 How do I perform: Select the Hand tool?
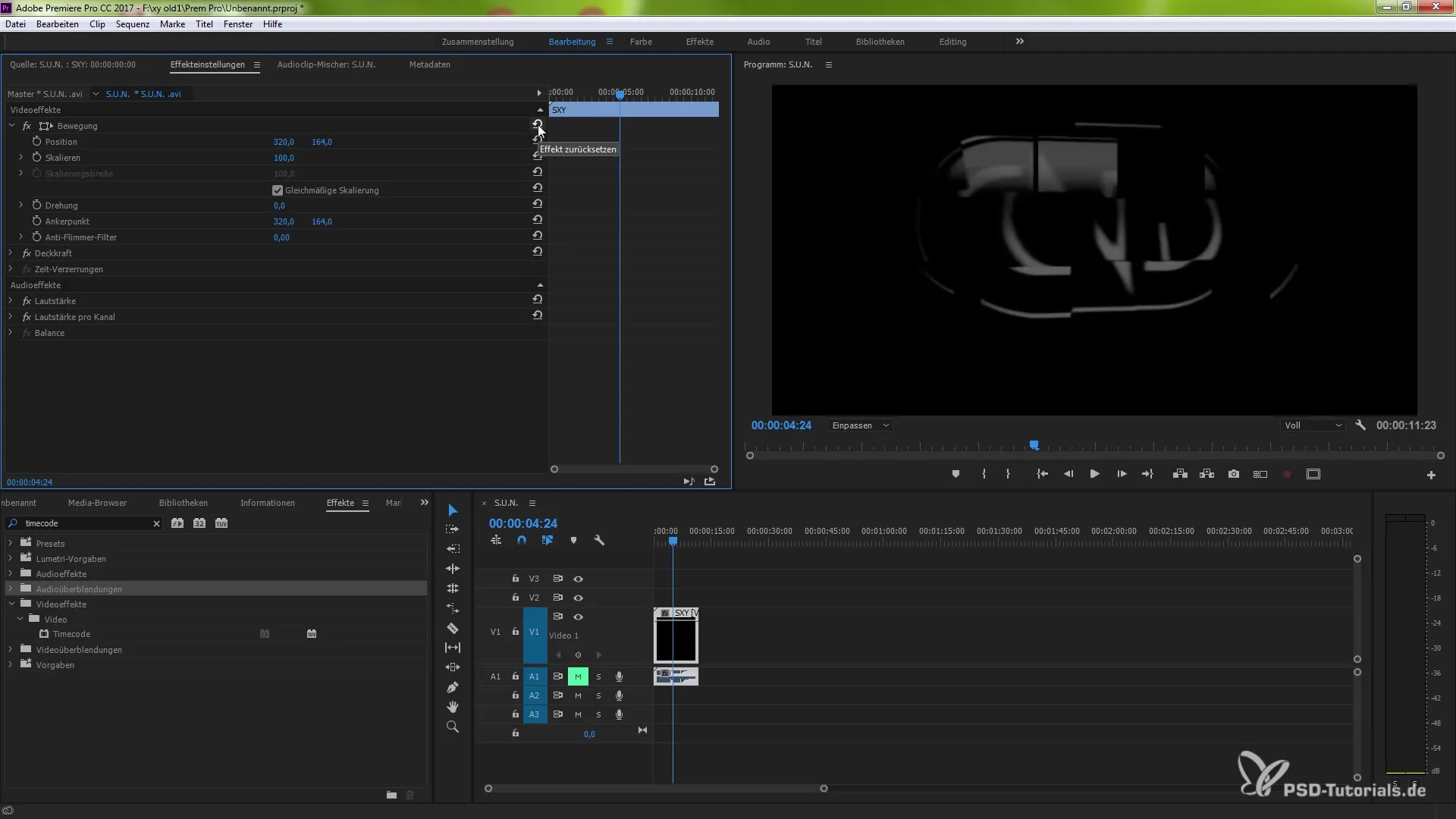[x=453, y=707]
